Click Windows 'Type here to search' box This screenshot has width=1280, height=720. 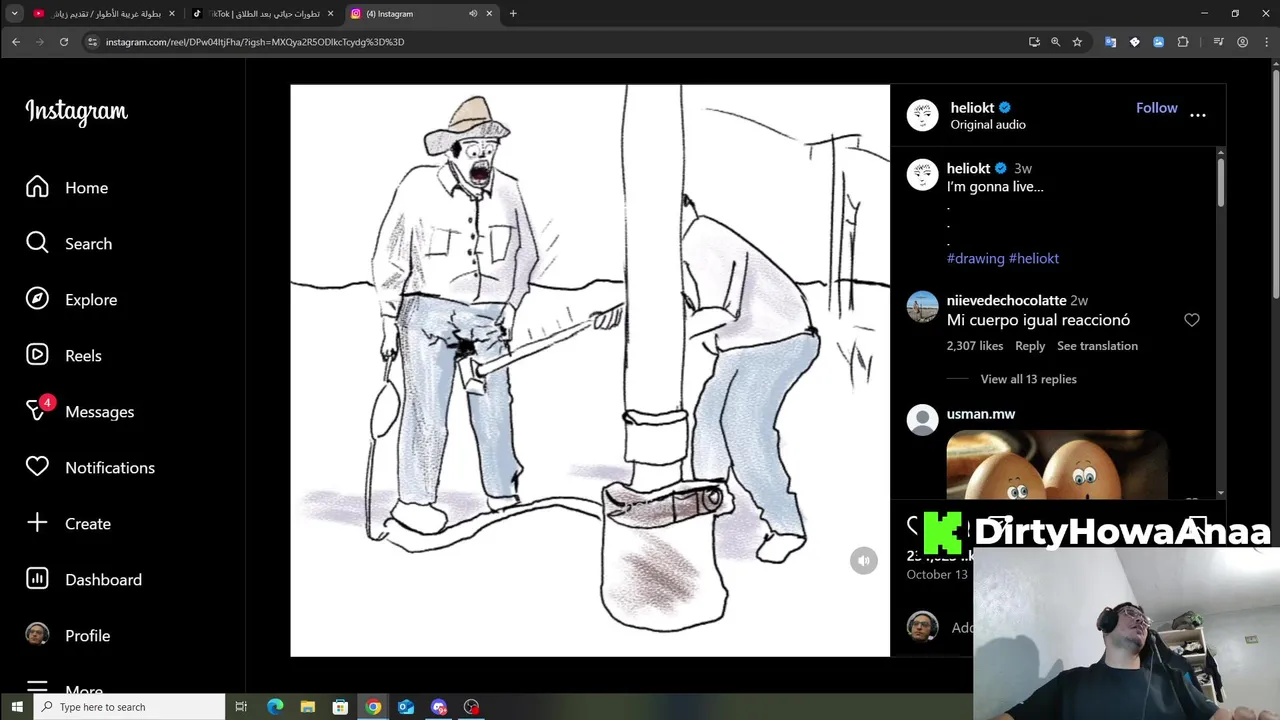129,707
